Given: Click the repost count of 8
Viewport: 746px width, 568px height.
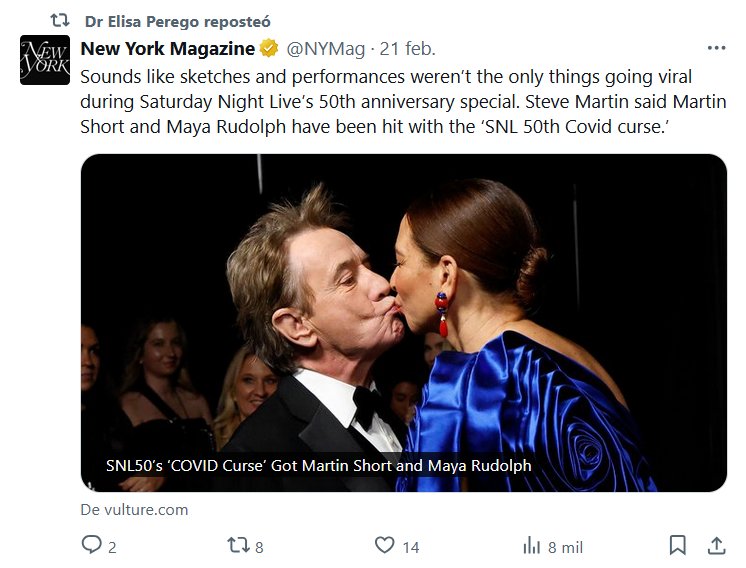Looking at the screenshot, I should (x=260, y=547).
